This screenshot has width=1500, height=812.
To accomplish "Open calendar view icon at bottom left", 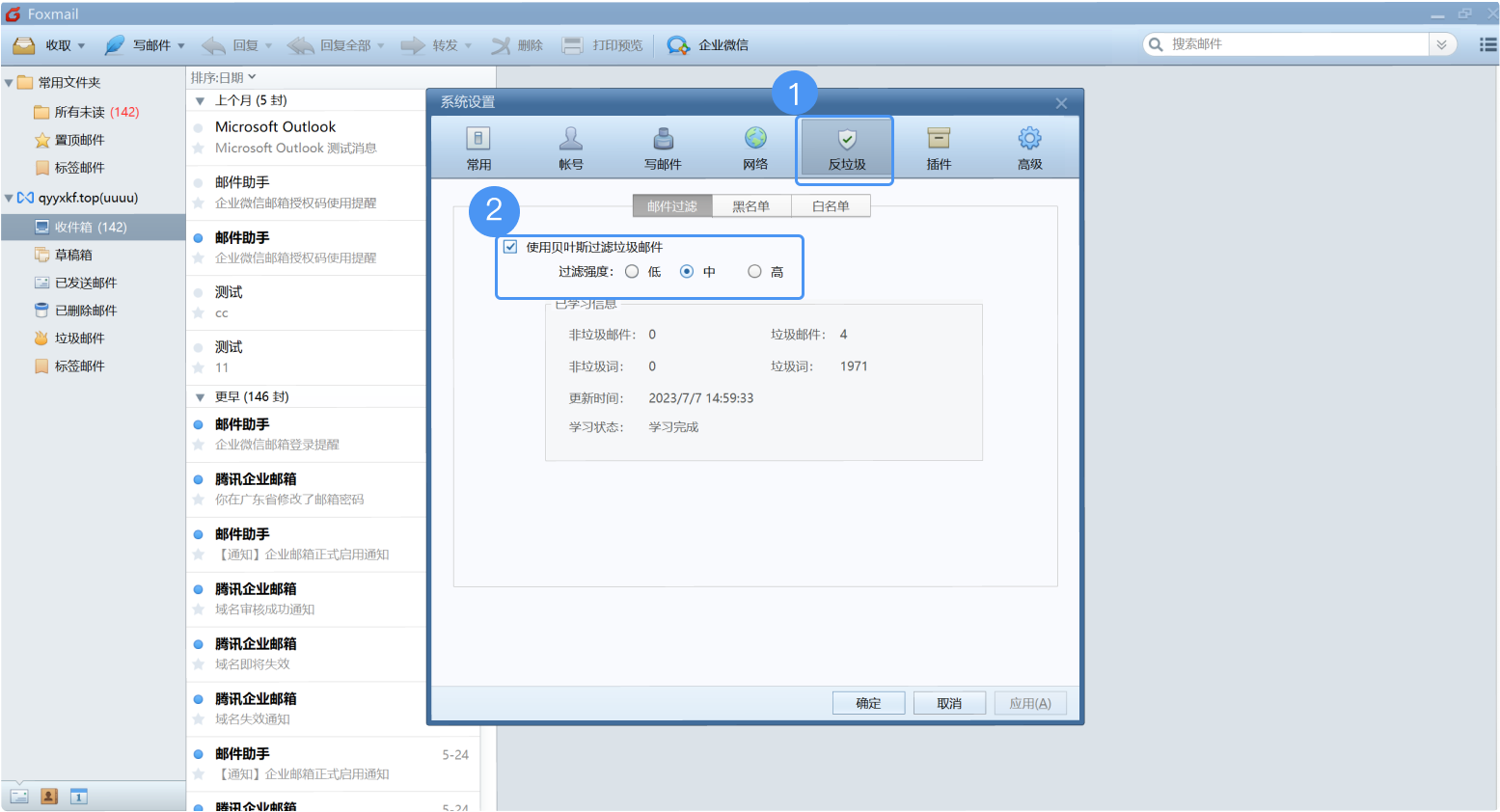I will pyautogui.click(x=79, y=797).
